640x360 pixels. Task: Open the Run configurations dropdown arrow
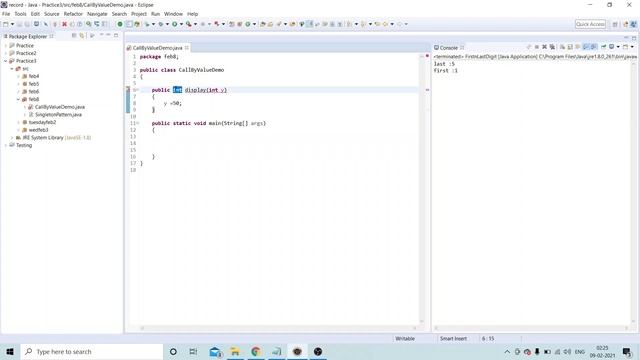pyautogui.click(x=181, y=24)
